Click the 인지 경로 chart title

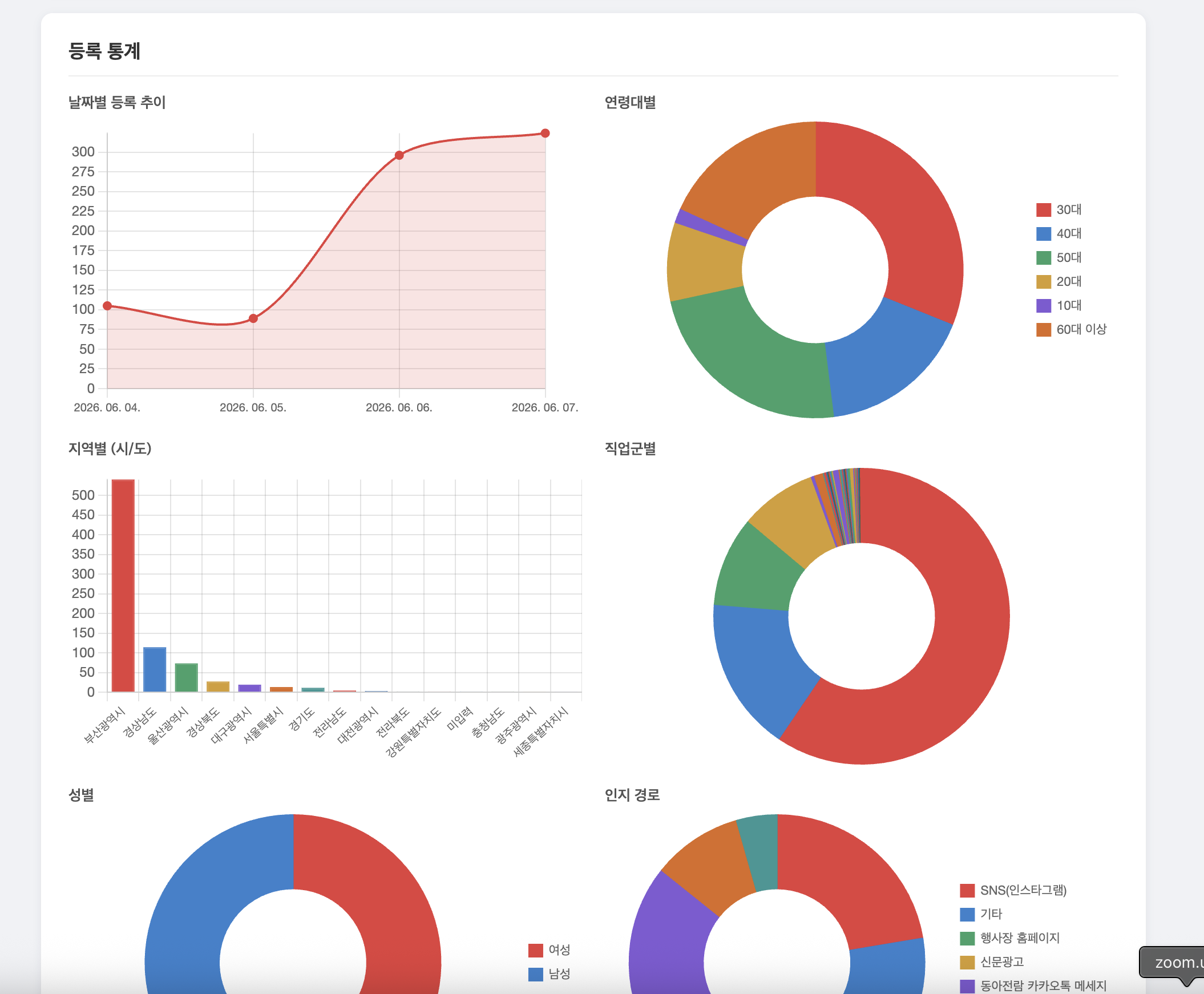(632, 795)
